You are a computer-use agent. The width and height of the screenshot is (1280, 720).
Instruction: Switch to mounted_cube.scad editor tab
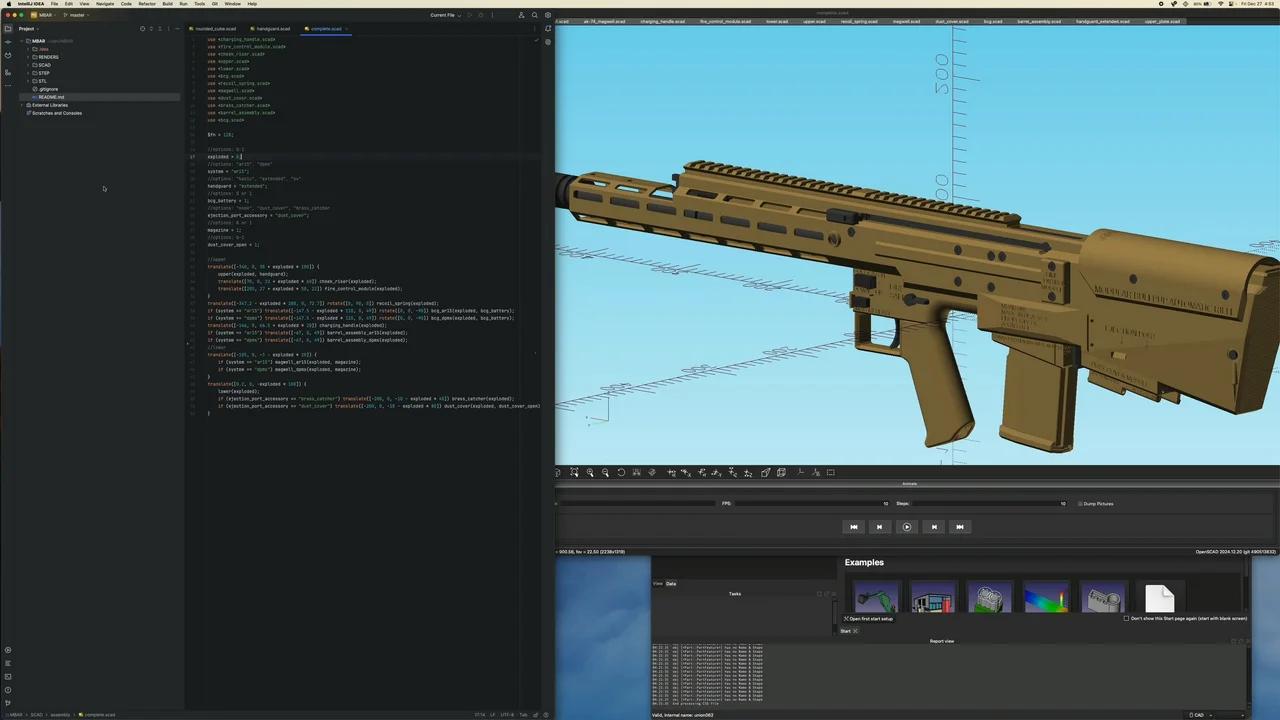click(214, 29)
